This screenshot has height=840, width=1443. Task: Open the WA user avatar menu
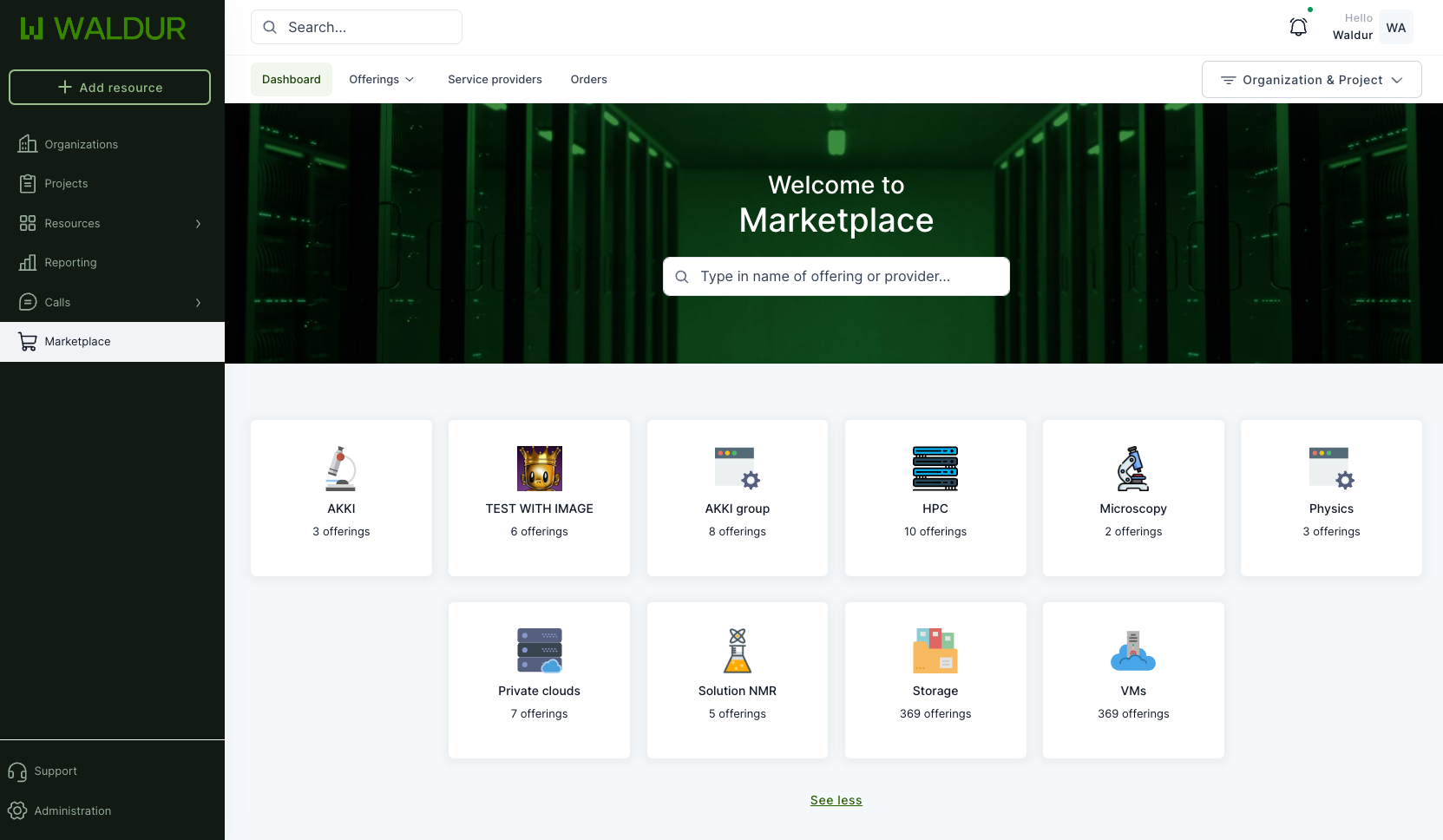point(1395,28)
